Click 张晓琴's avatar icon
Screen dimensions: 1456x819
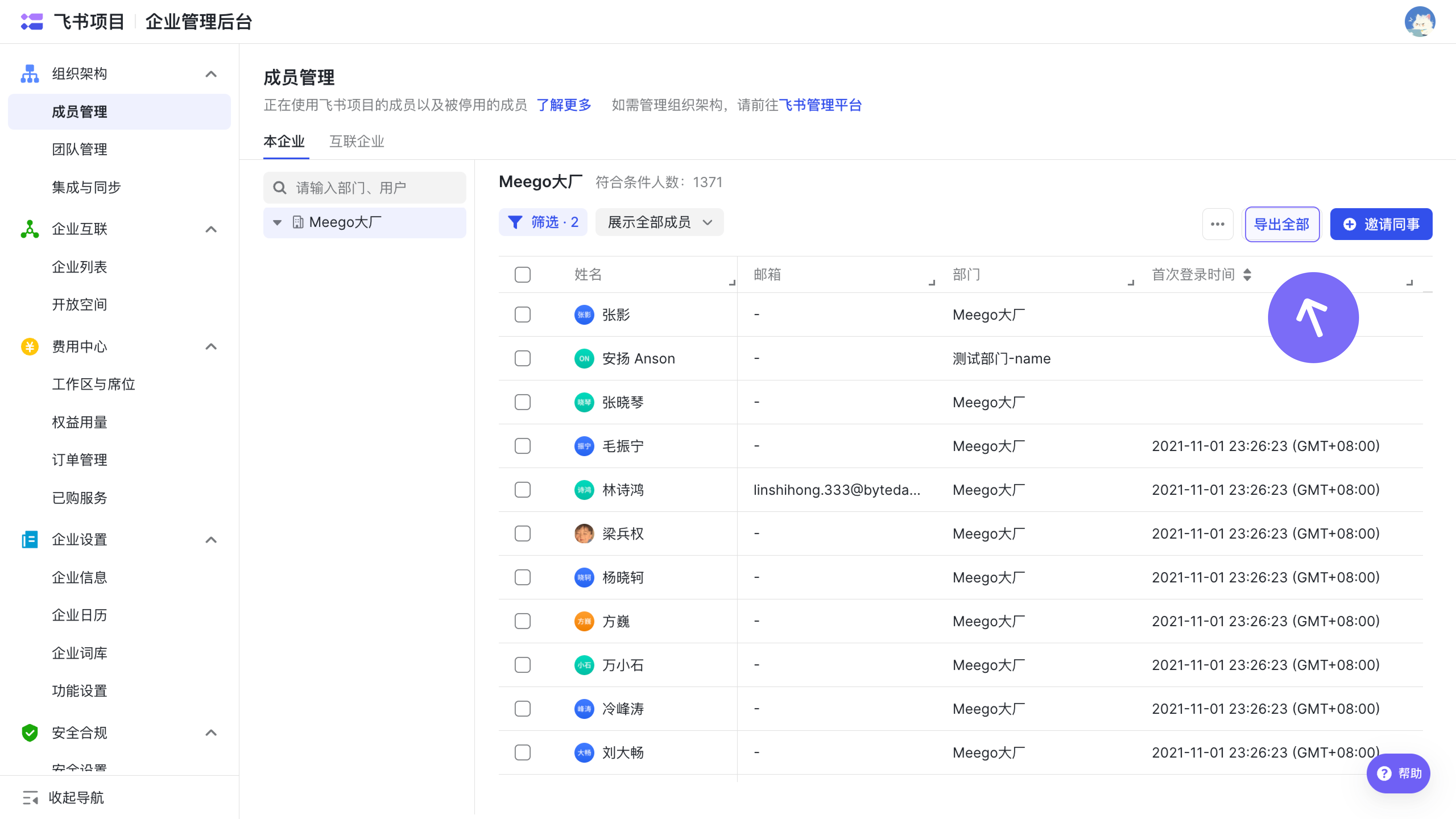click(x=584, y=402)
